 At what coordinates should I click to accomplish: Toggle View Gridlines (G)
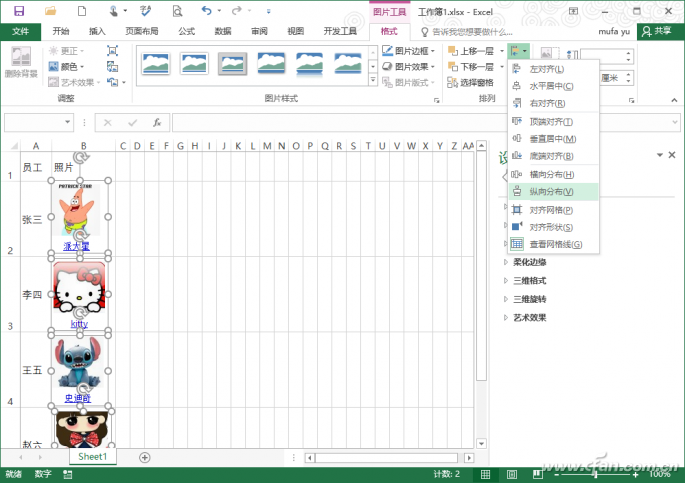click(553, 244)
